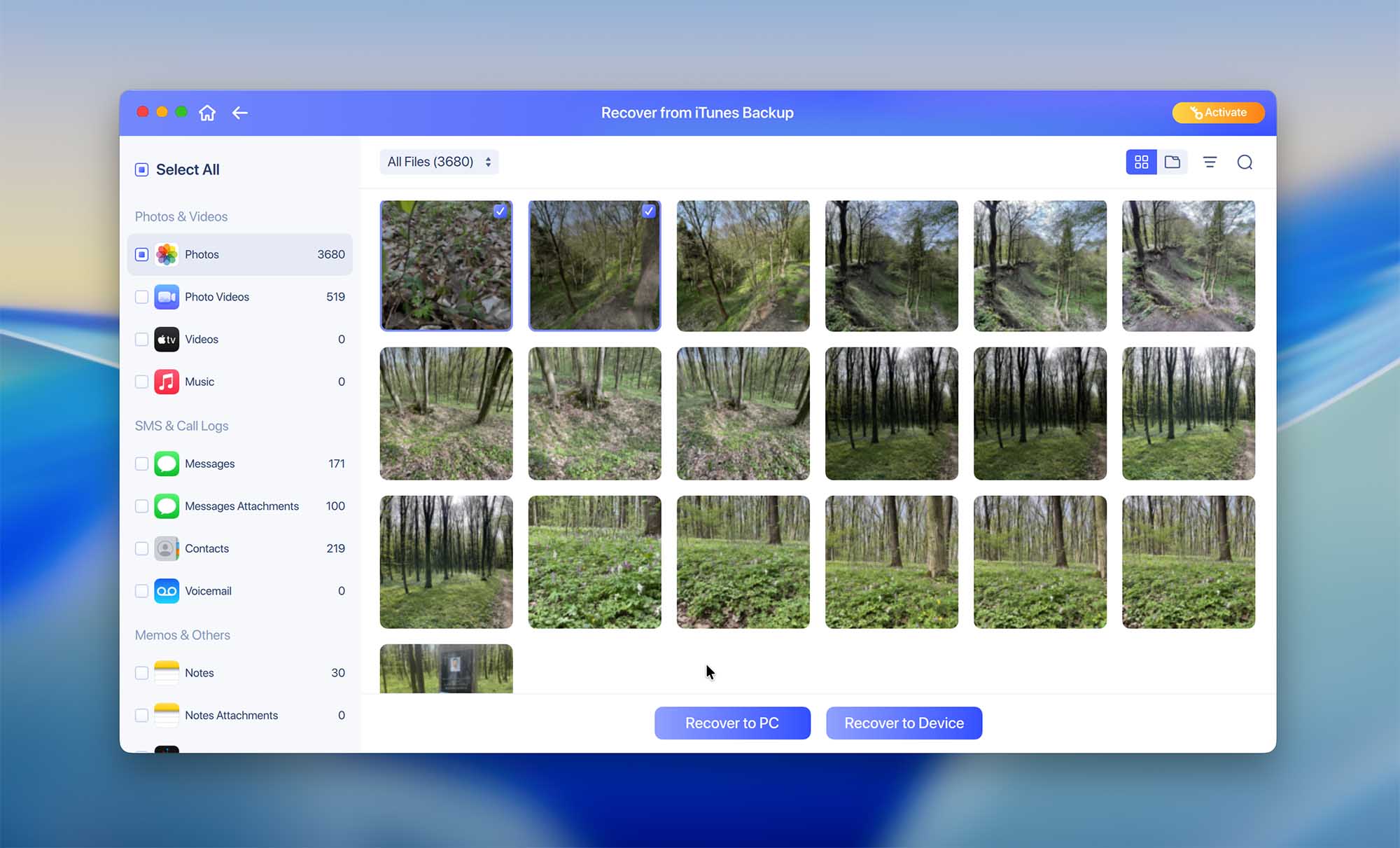Click the Music app icon
Screen dimensions: 1400x848
click(167, 382)
